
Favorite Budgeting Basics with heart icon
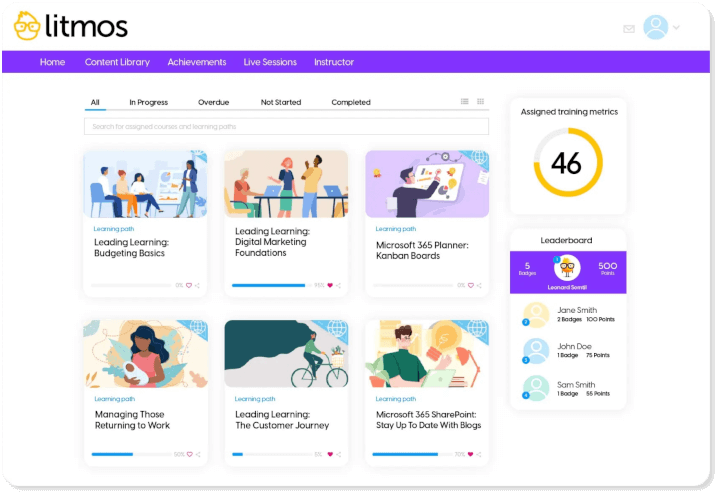coord(189,285)
